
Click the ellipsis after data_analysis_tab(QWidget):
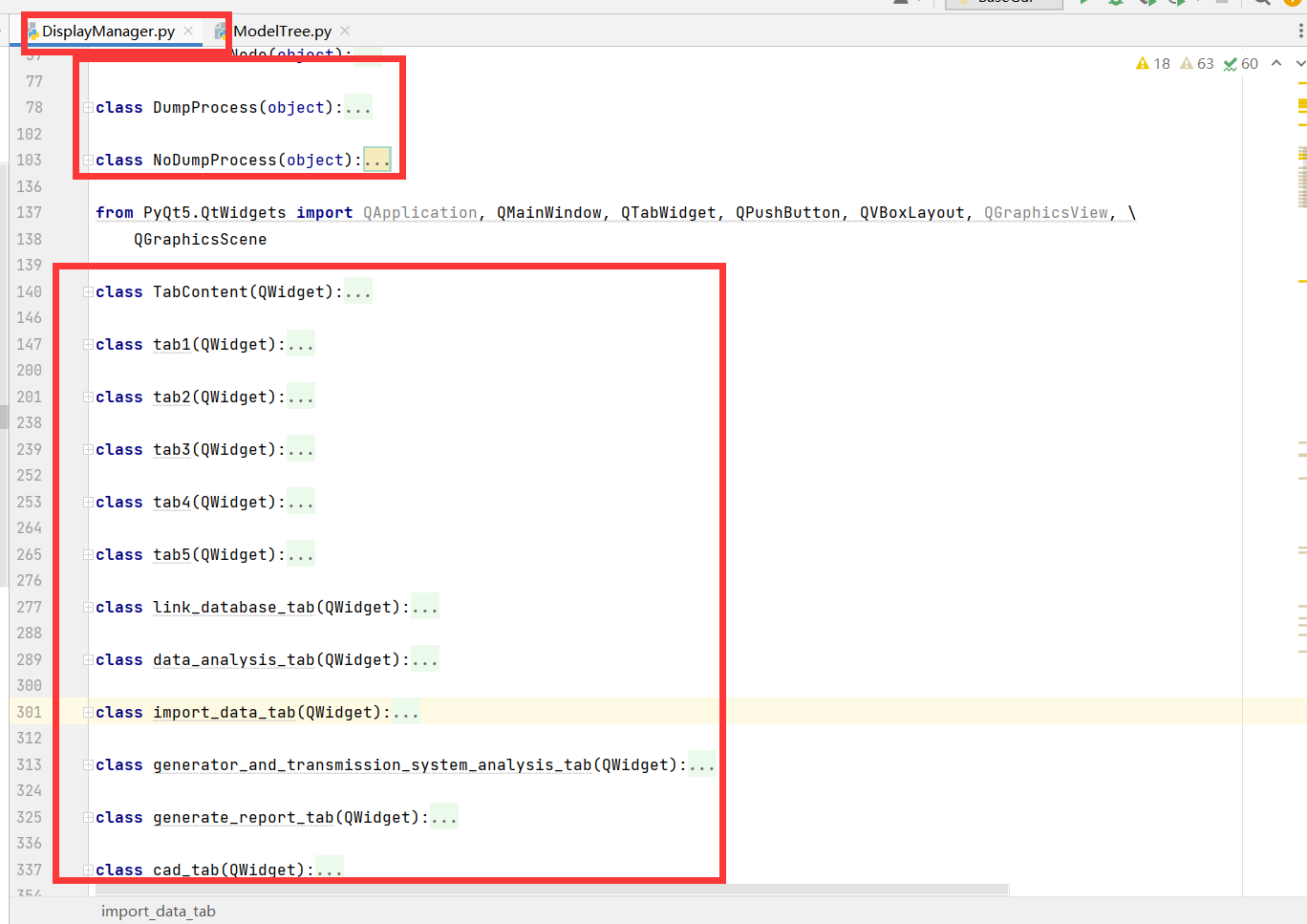pyautogui.click(x=425, y=660)
